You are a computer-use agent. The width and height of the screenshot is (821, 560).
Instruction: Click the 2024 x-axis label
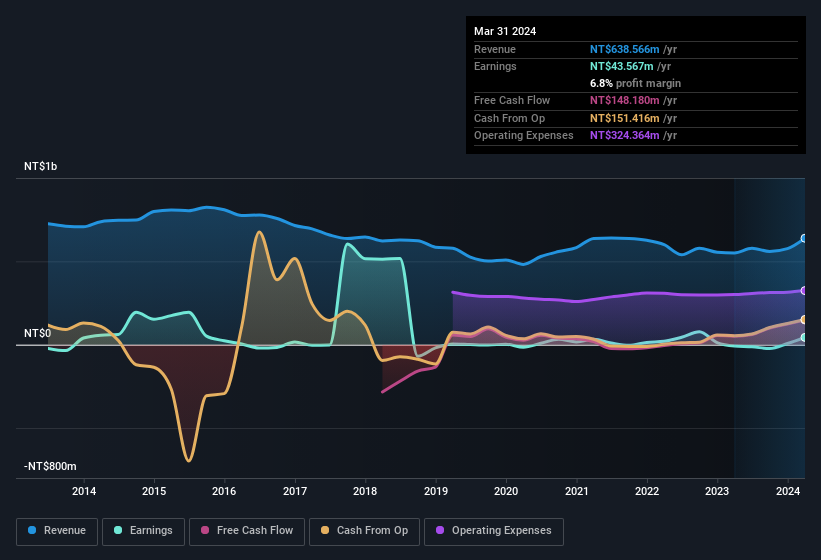point(787,491)
